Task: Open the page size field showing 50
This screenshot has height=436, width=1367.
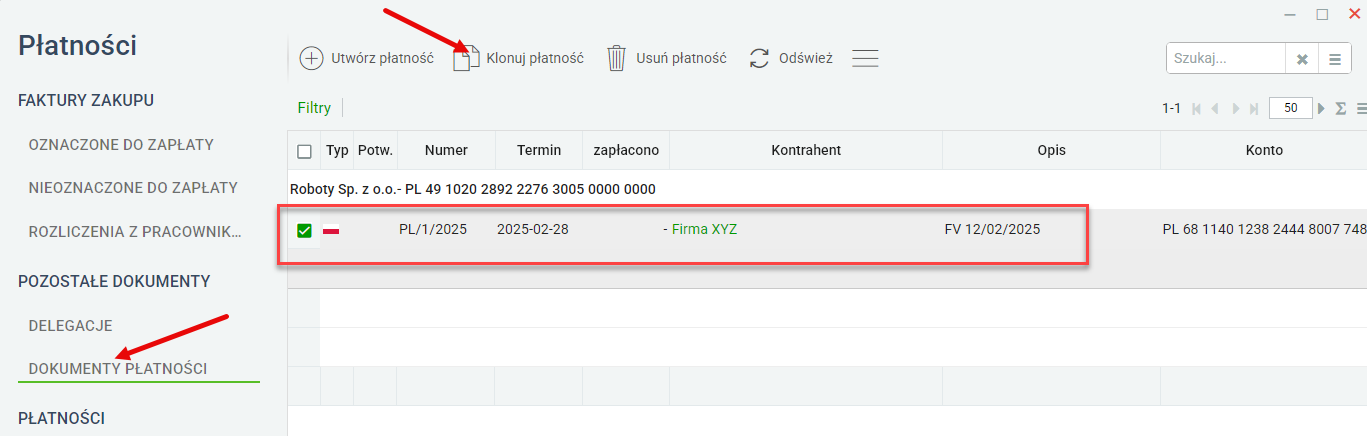Action: 1290,108
